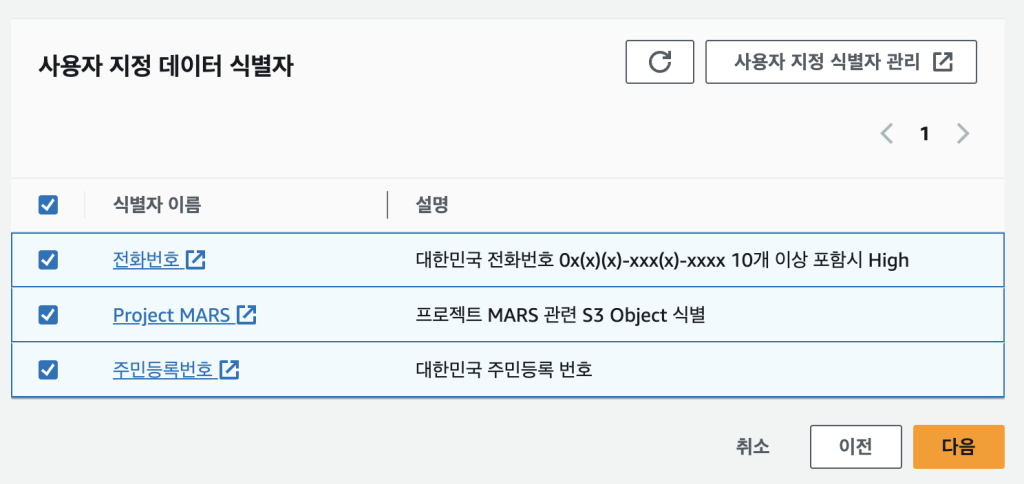
Task: Uncheck the 전화번호 row checkbox
Action: (48, 260)
